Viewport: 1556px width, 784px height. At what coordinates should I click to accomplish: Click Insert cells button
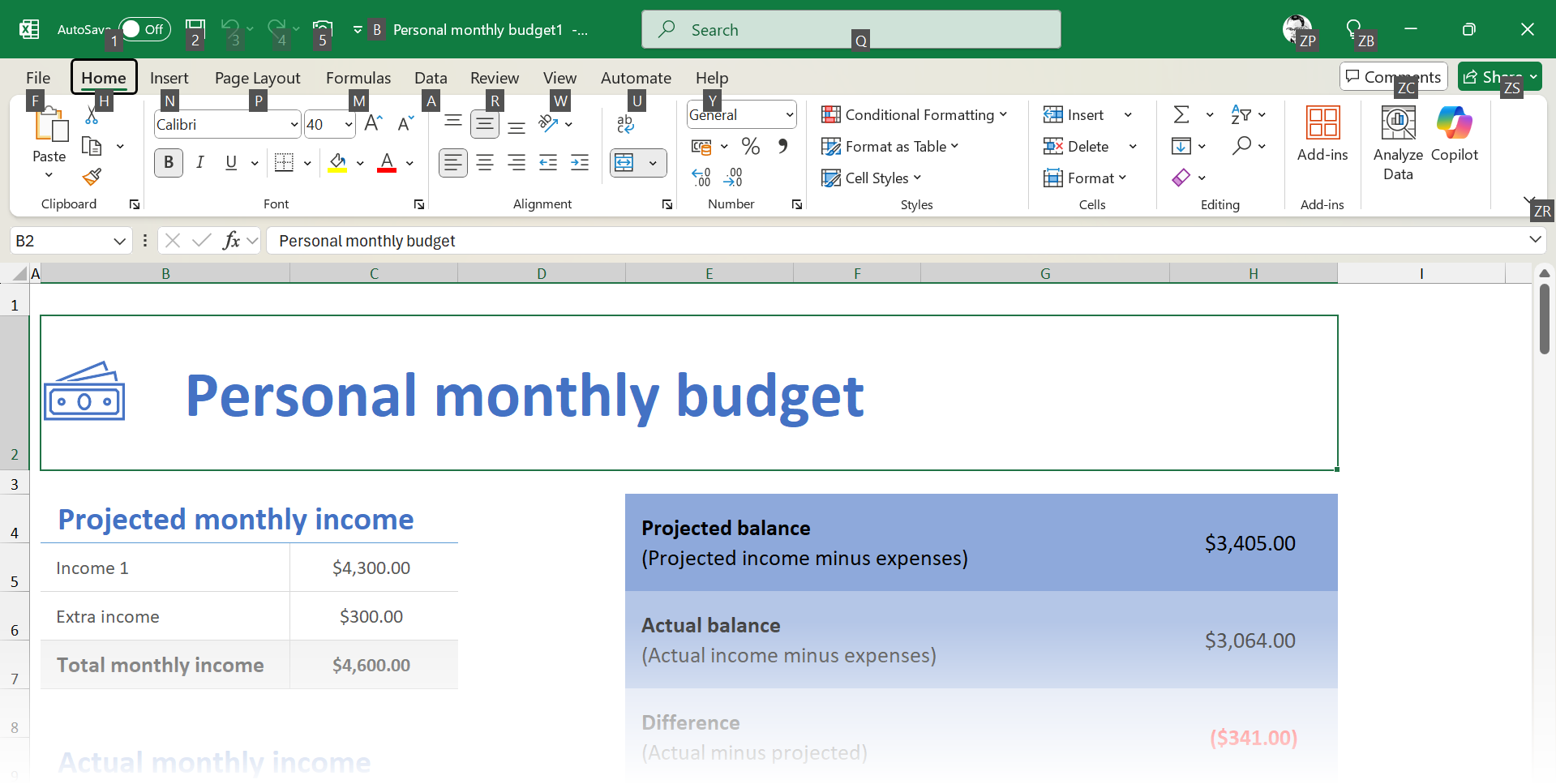pos(1074,115)
